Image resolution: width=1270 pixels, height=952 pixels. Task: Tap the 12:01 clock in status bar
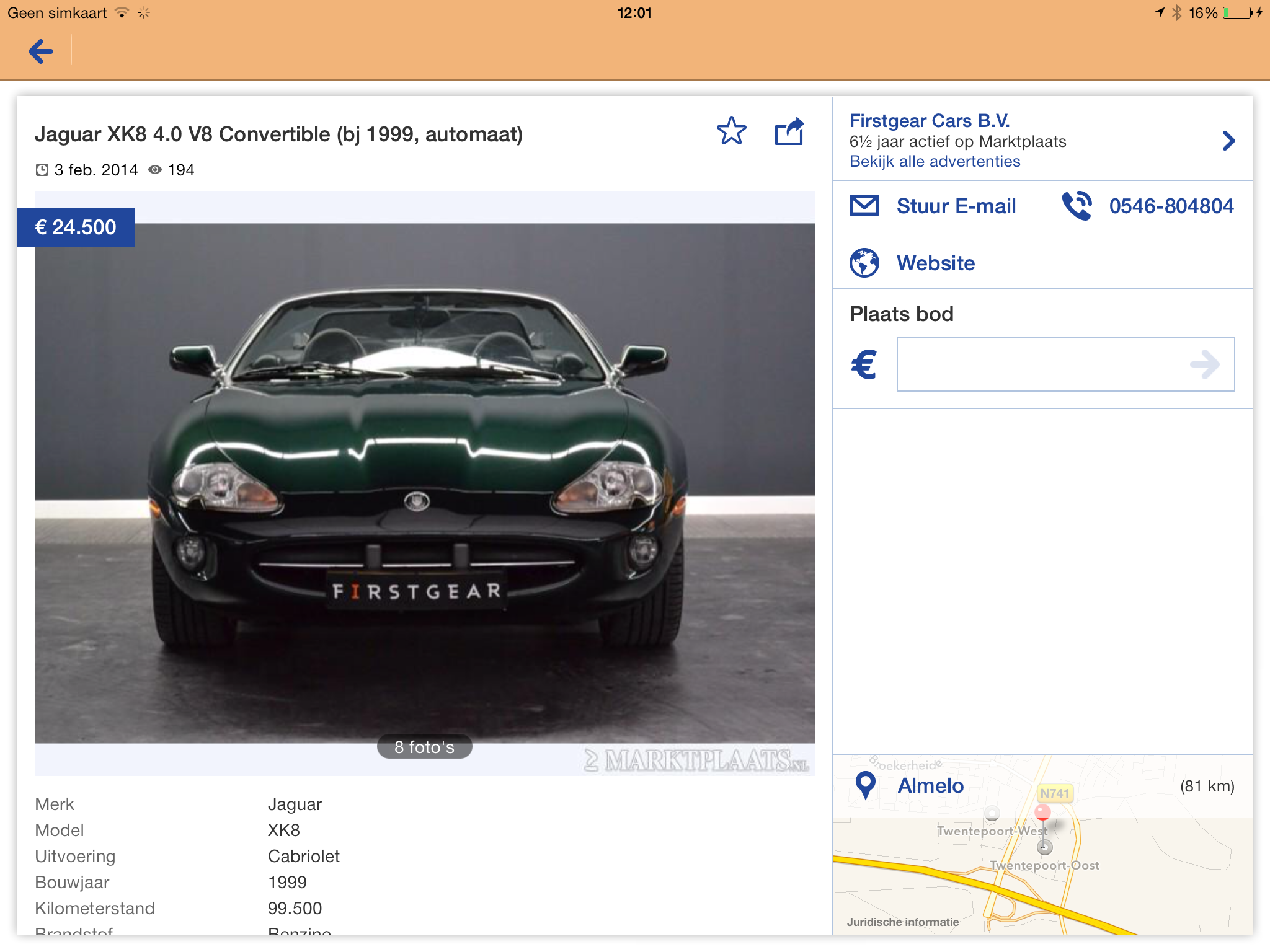(634, 13)
